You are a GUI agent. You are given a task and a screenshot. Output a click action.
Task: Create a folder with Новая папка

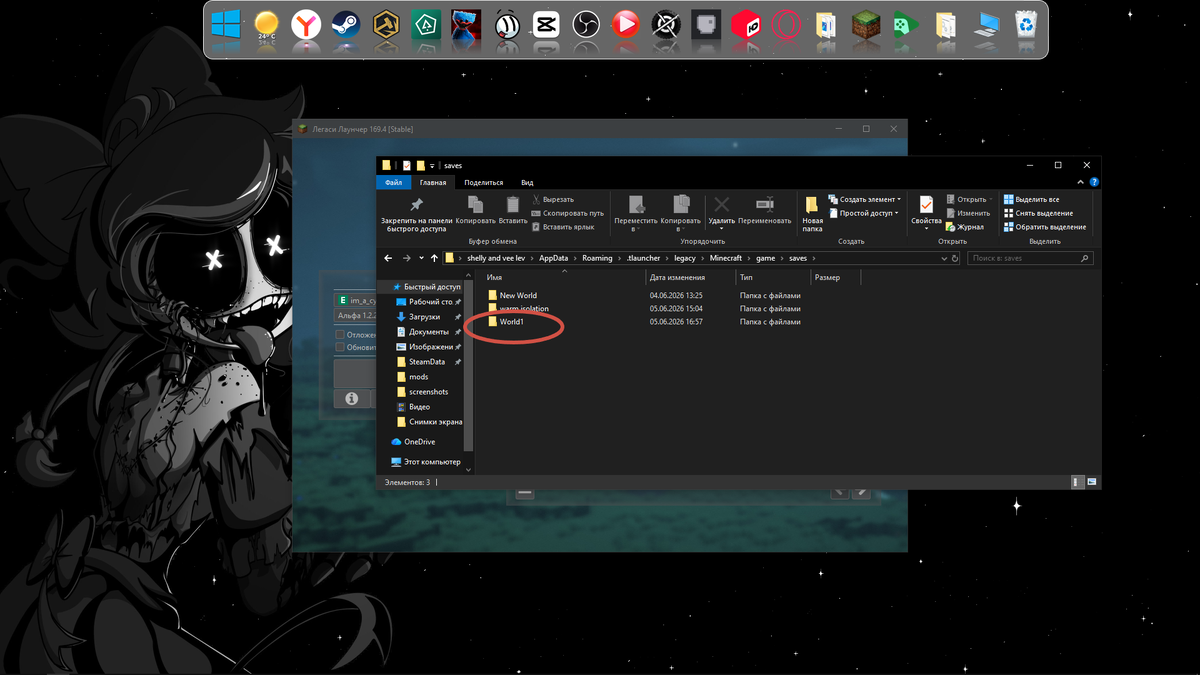pyautogui.click(x=812, y=213)
